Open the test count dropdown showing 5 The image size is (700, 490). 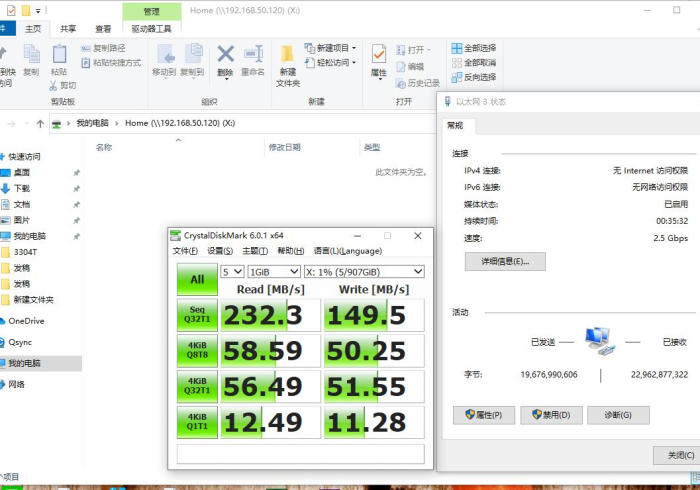[x=232, y=271]
